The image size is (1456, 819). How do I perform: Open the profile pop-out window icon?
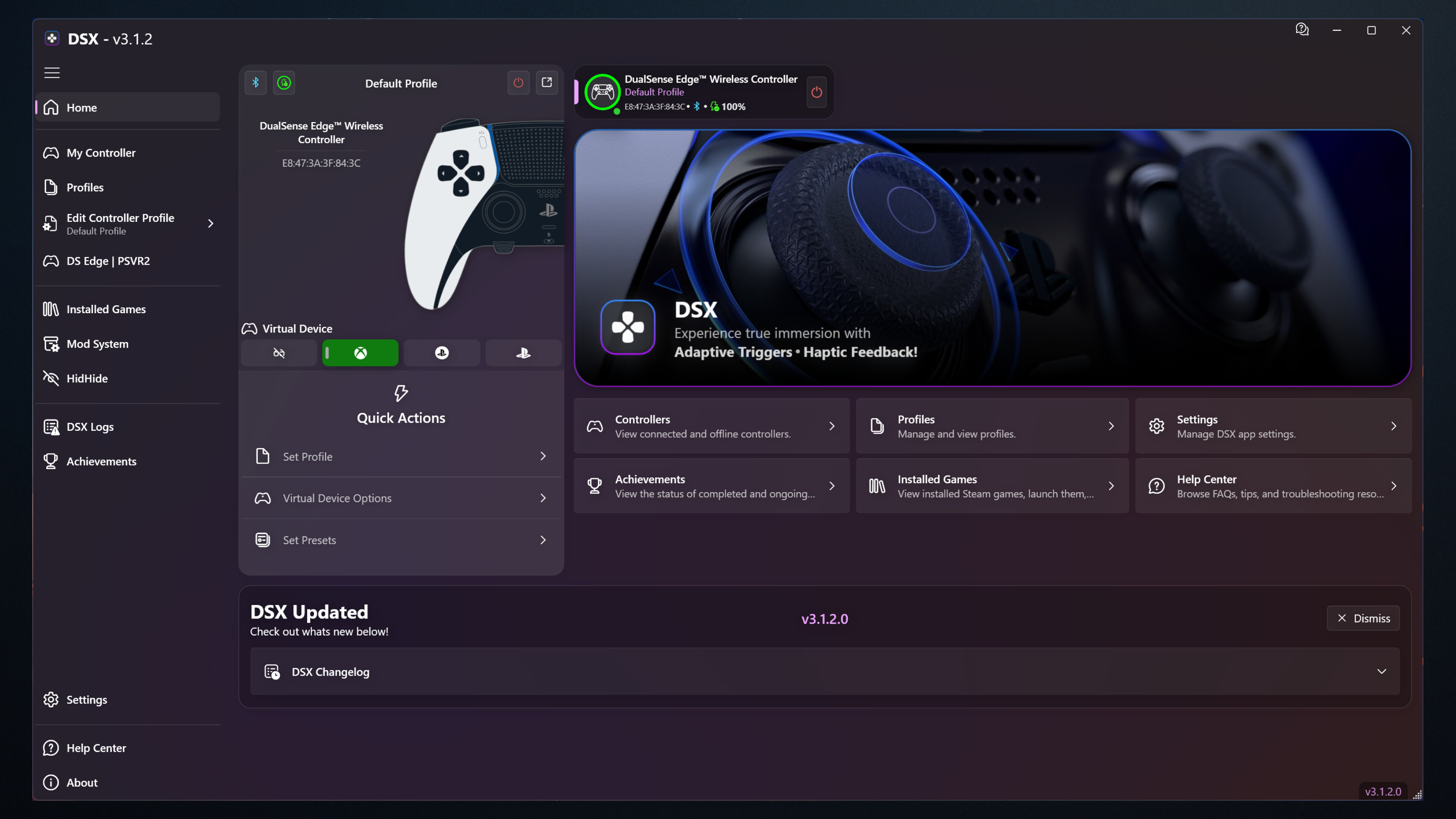click(546, 83)
